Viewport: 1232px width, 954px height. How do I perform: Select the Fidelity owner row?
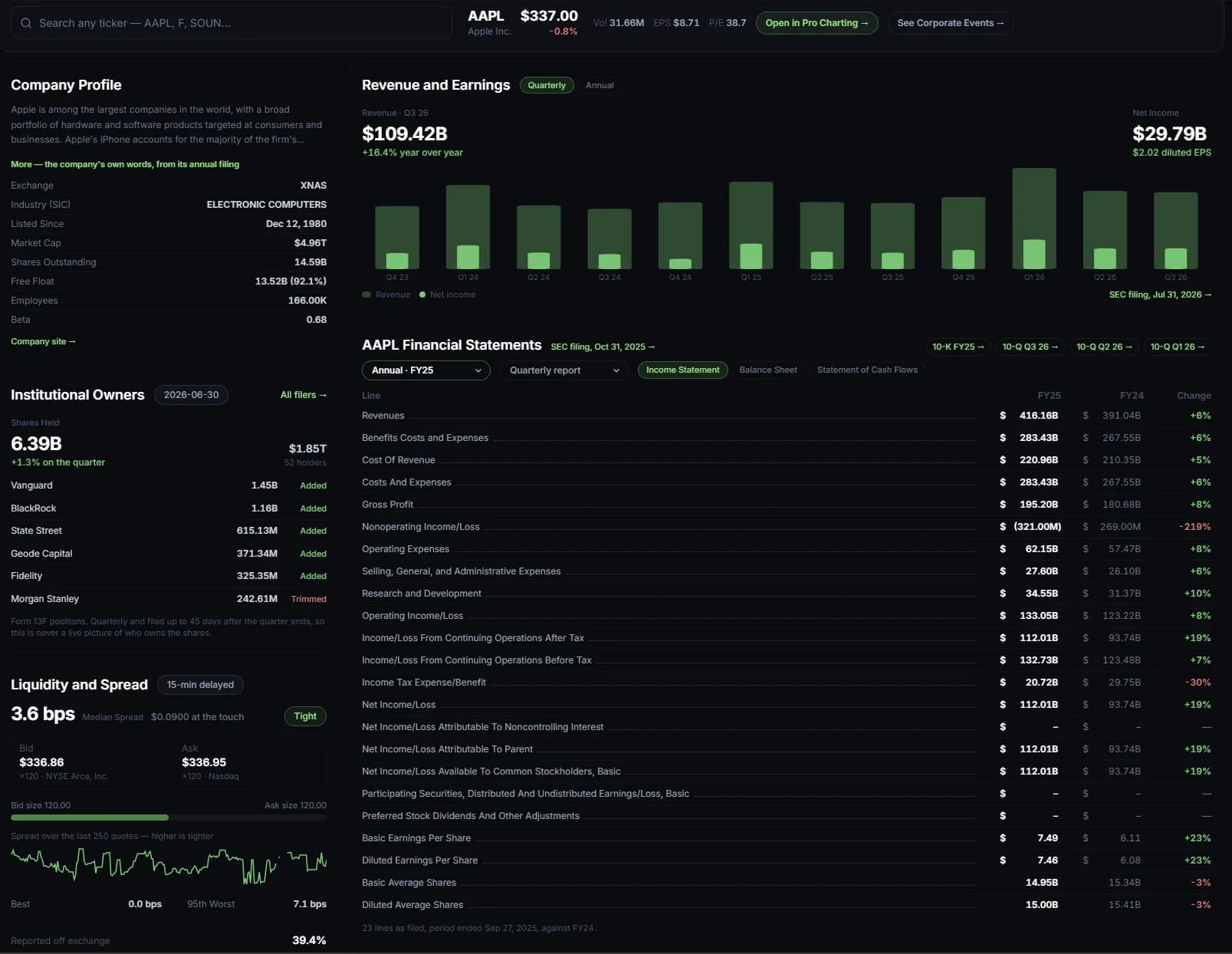click(x=169, y=576)
